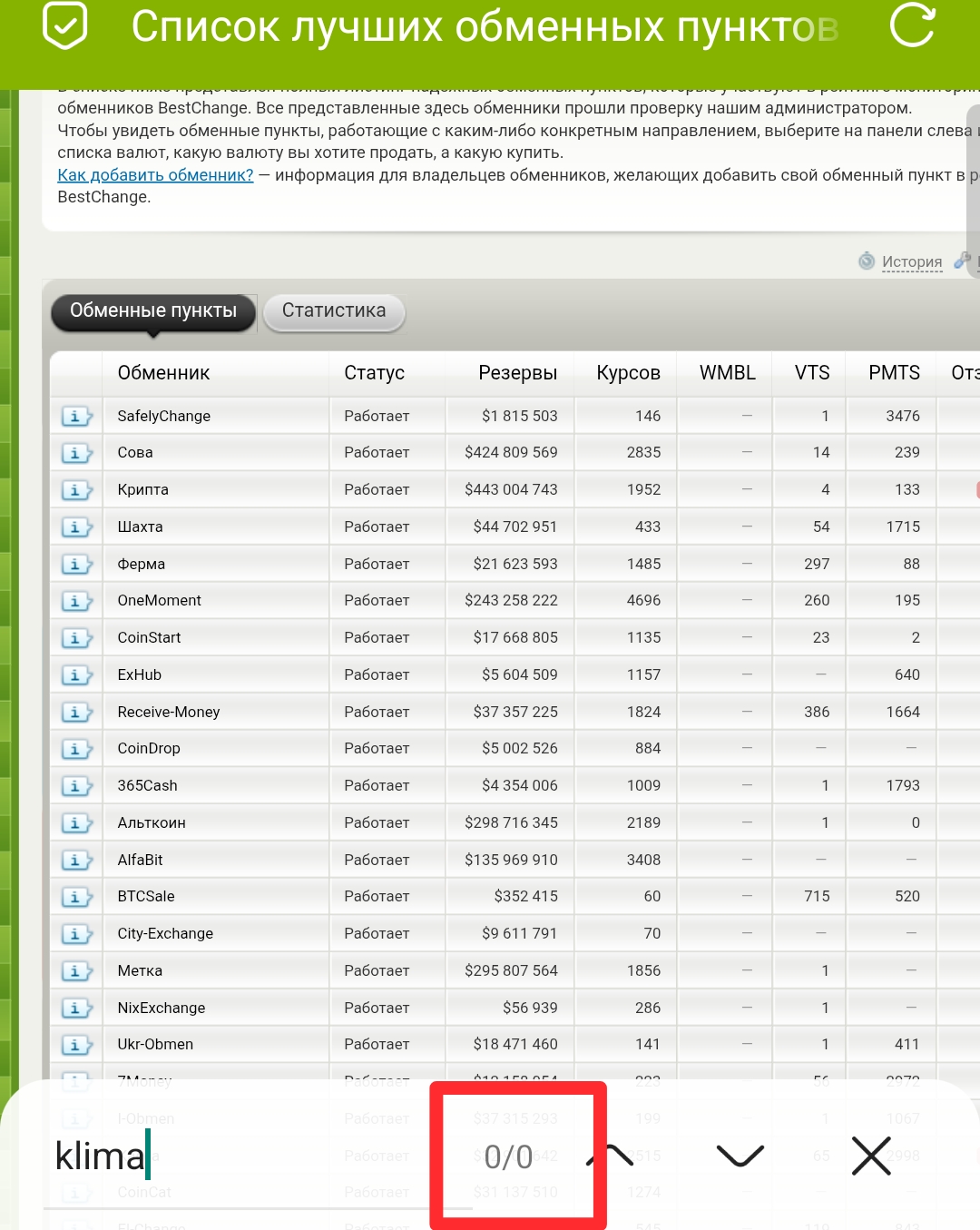Image resolution: width=980 pixels, height=1230 pixels.
Task: Open the AlfaBit exchanger name
Action: point(140,861)
